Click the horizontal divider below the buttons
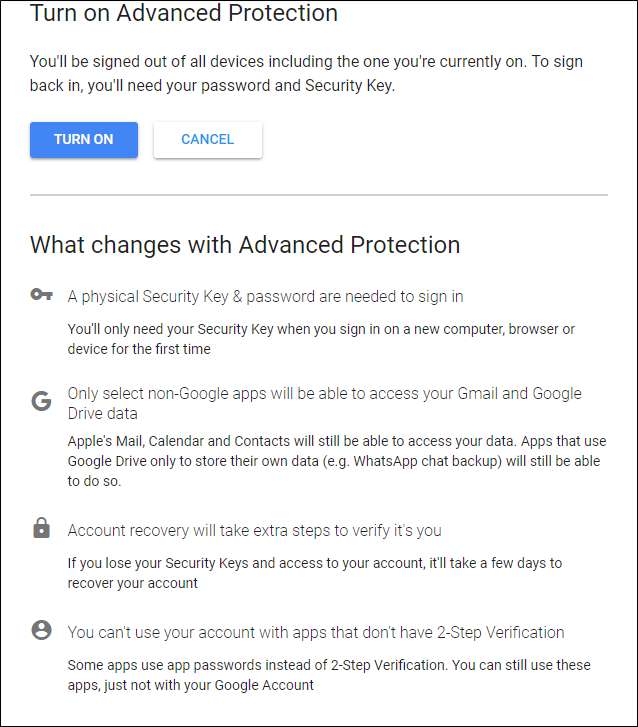638x727 pixels. click(318, 194)
